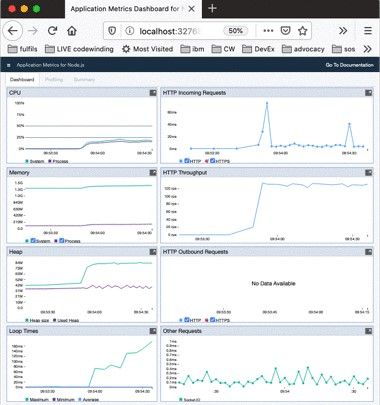
Task: Show more toolbar items overflow chevron
Action: pyautogui.click(x=343, y=31)
